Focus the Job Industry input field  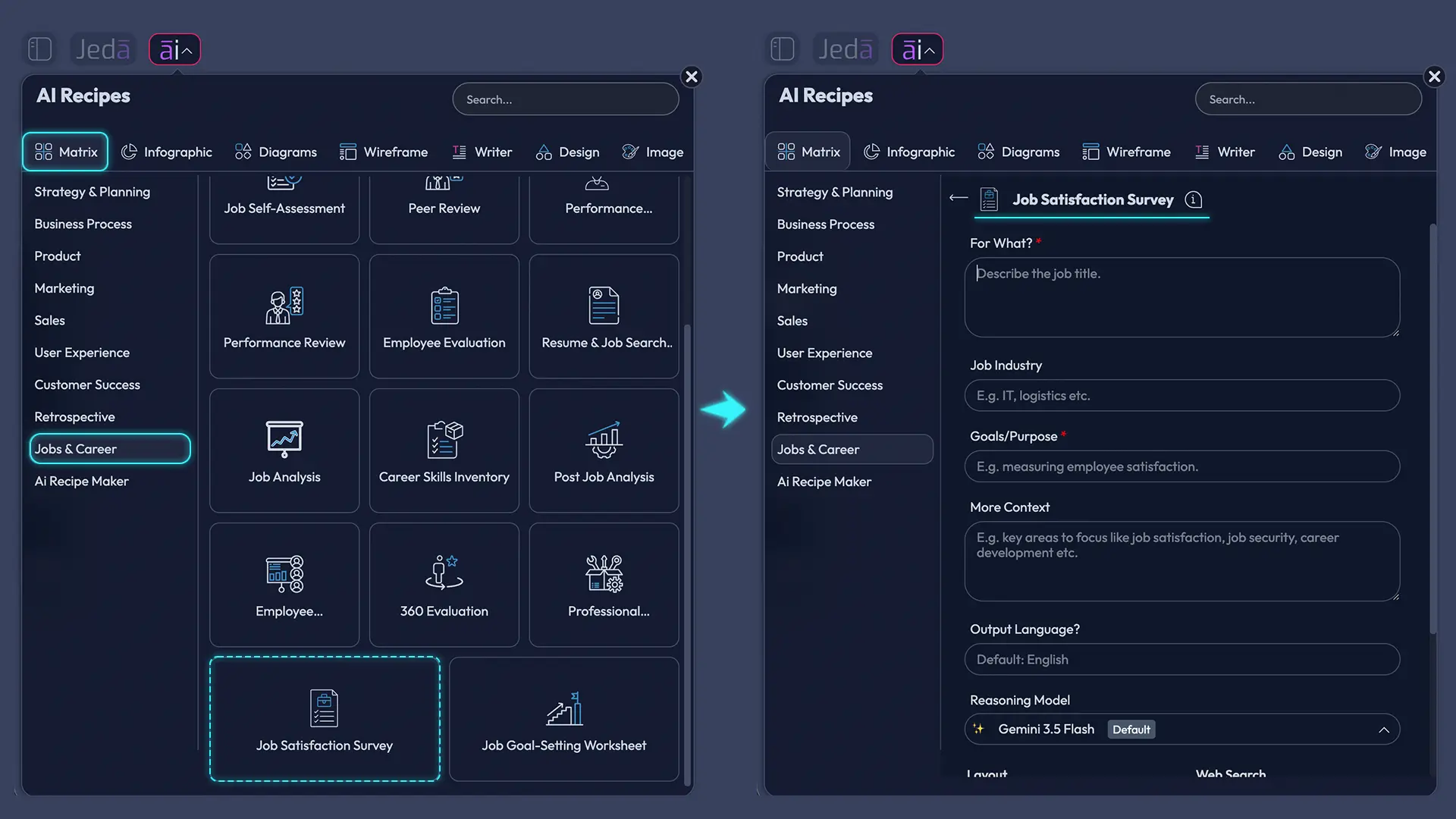1182,396
